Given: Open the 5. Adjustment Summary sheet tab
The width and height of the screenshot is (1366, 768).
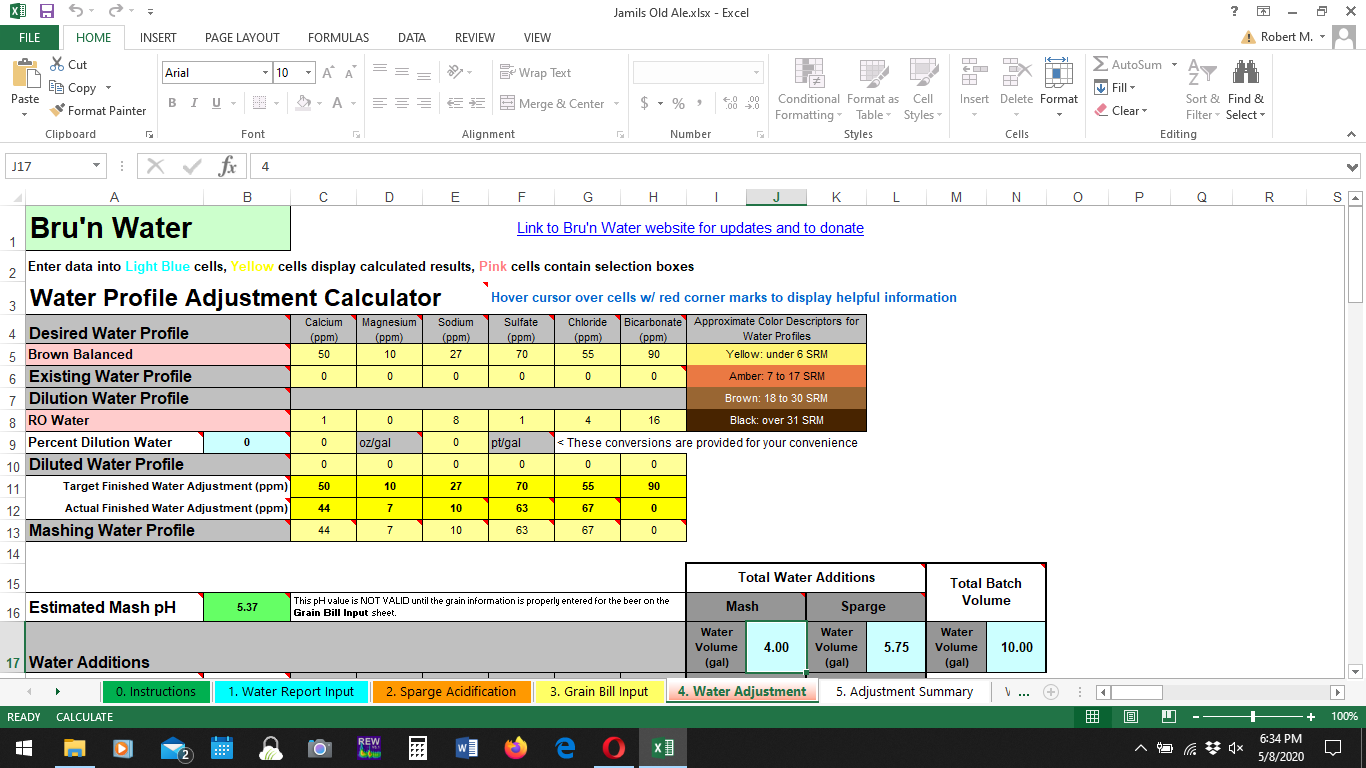Looking at the screenshot, I should tap(904, 691).
